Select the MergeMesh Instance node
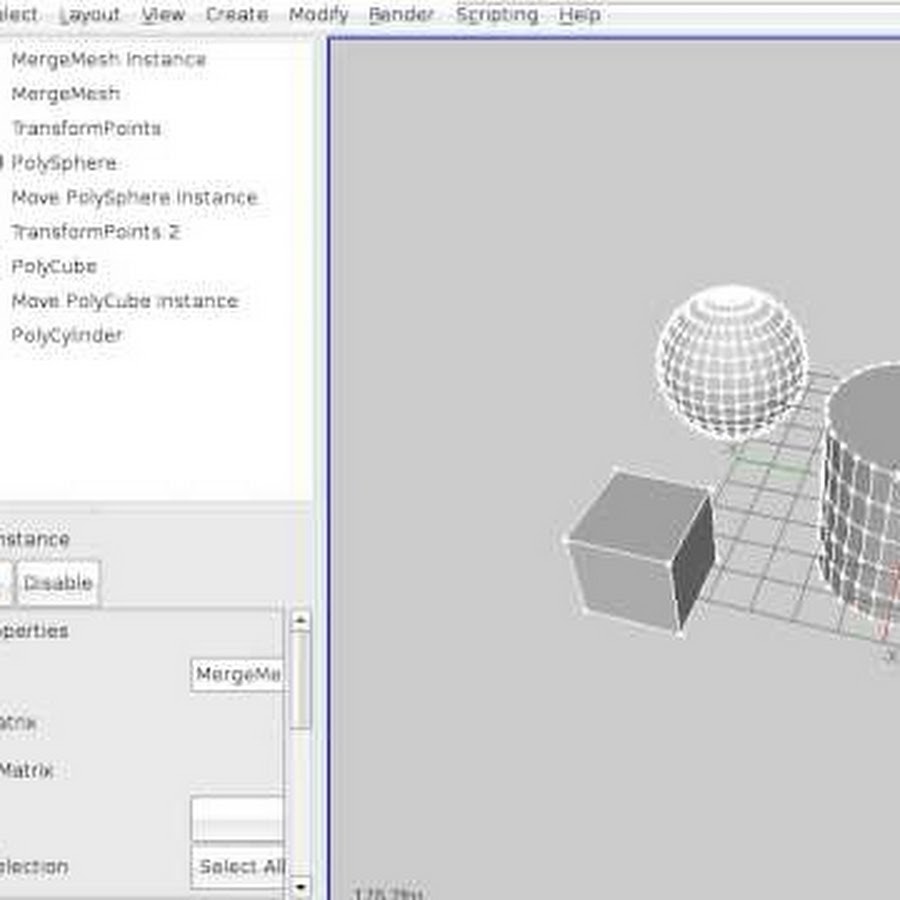The height and width of the screenshot is (900, 900). click(x=108, y=59)
